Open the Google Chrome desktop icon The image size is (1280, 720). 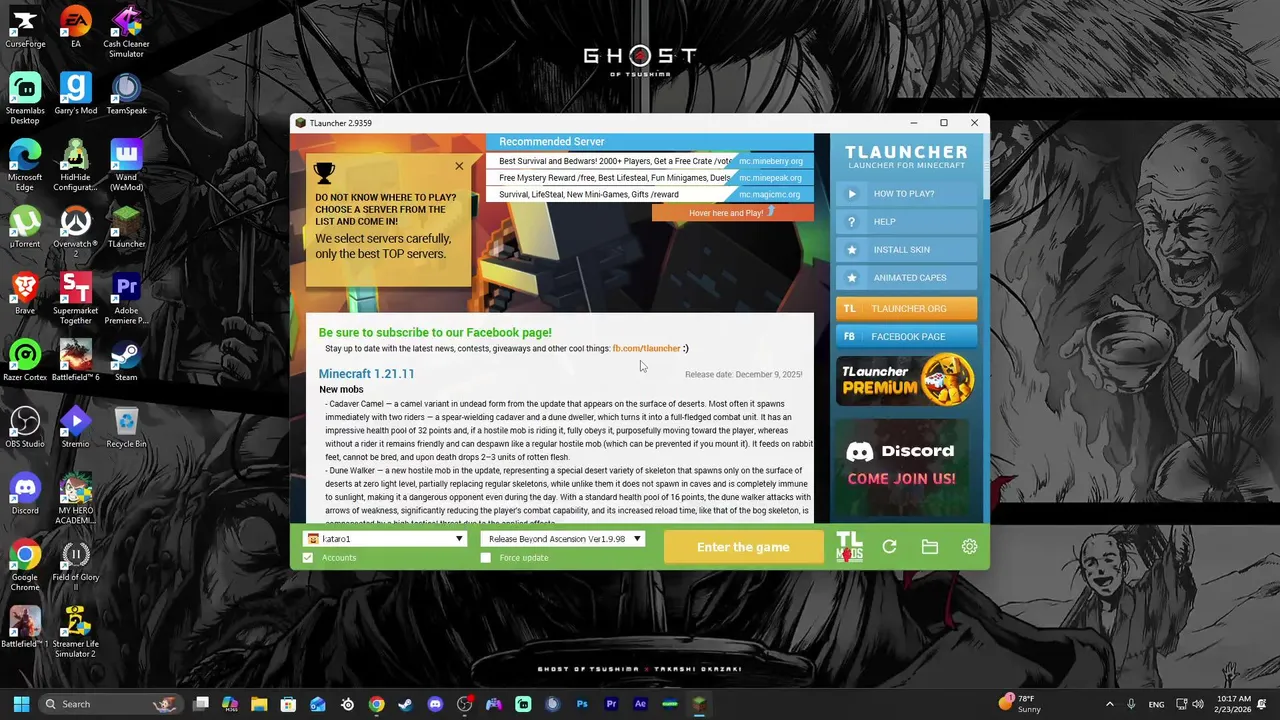[x=25, y=566]
